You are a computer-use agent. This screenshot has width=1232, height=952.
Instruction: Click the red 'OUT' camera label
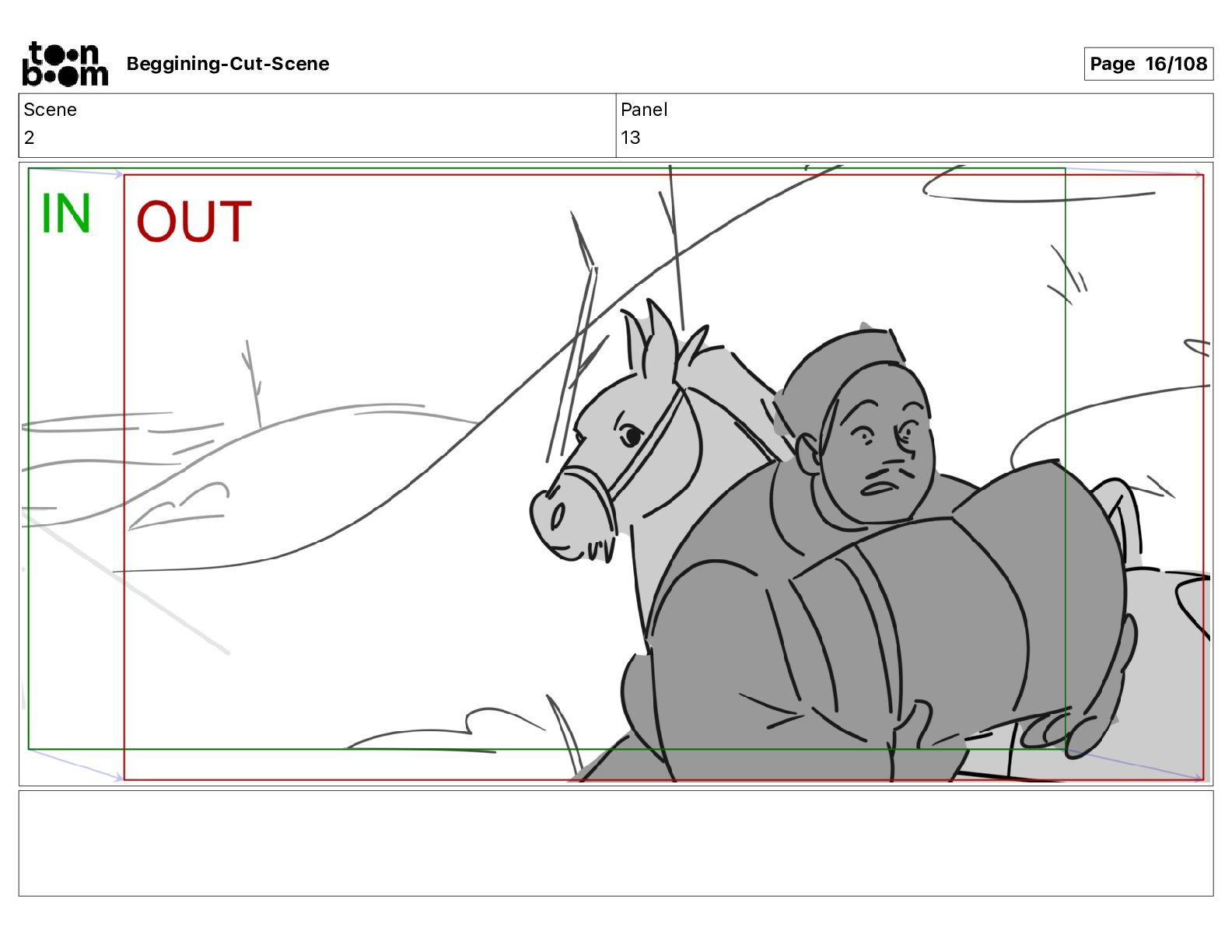(x=194, y=222)
